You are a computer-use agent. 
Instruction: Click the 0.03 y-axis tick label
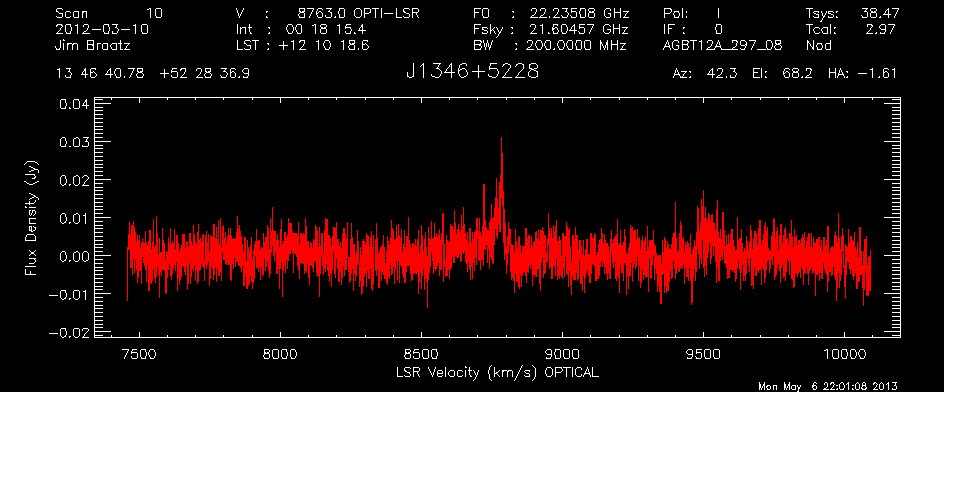74,142
